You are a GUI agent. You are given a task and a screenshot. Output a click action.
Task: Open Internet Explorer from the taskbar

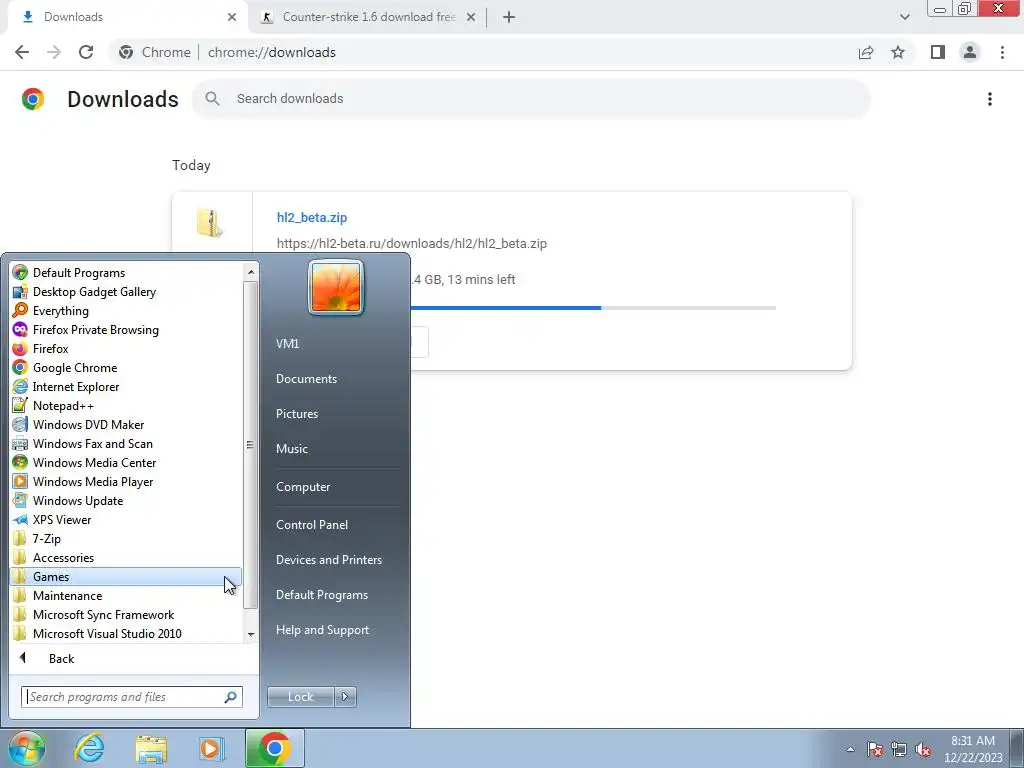(x=89, y=748)
